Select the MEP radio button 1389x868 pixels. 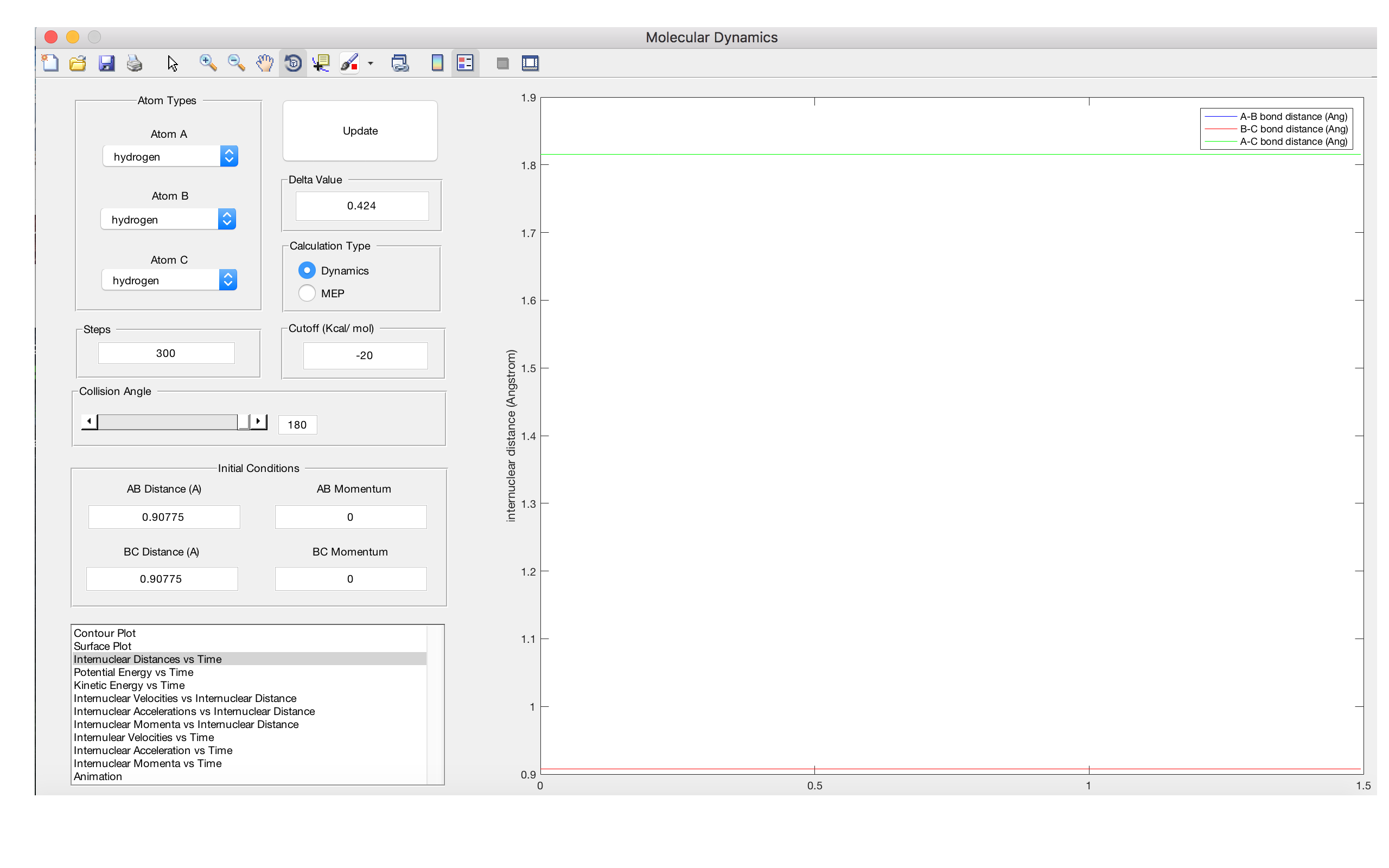point(307,293)
